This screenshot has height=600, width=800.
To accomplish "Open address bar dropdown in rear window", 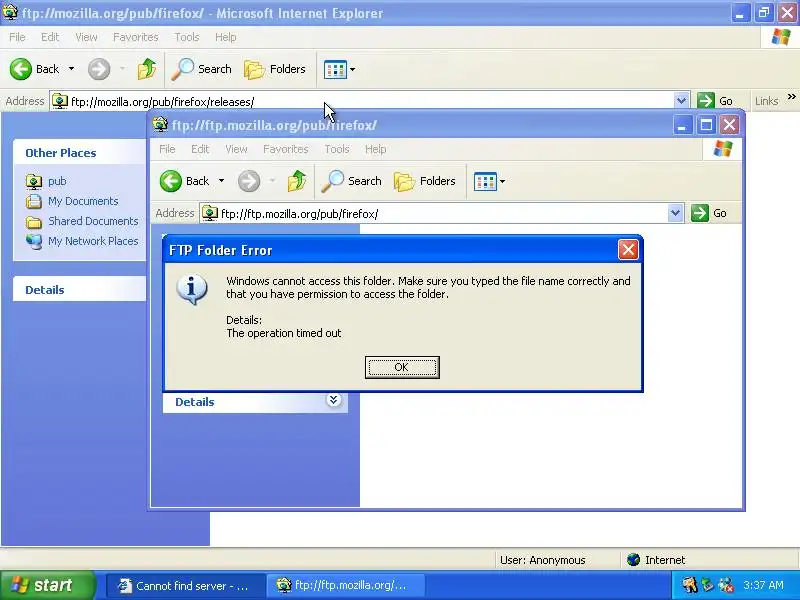I will coord(681,101).
